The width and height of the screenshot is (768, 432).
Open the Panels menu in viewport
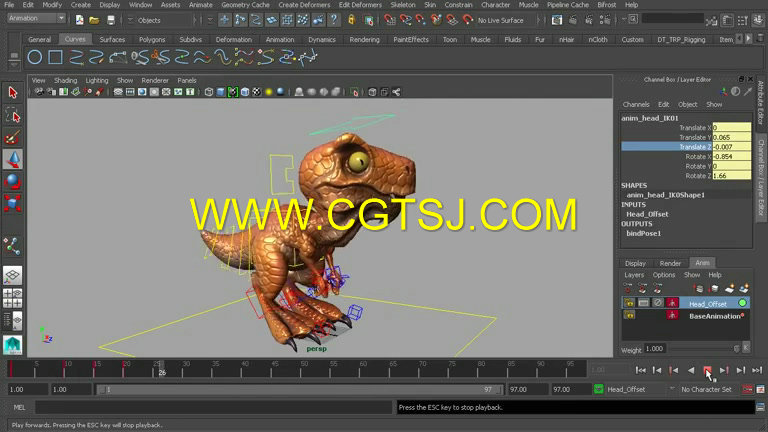187,80
